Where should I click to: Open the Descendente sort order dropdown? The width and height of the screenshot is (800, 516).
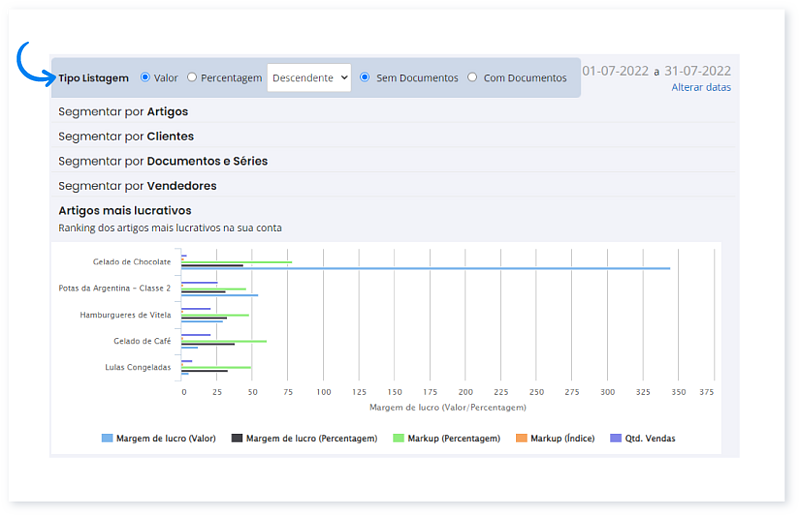[309, 77]
